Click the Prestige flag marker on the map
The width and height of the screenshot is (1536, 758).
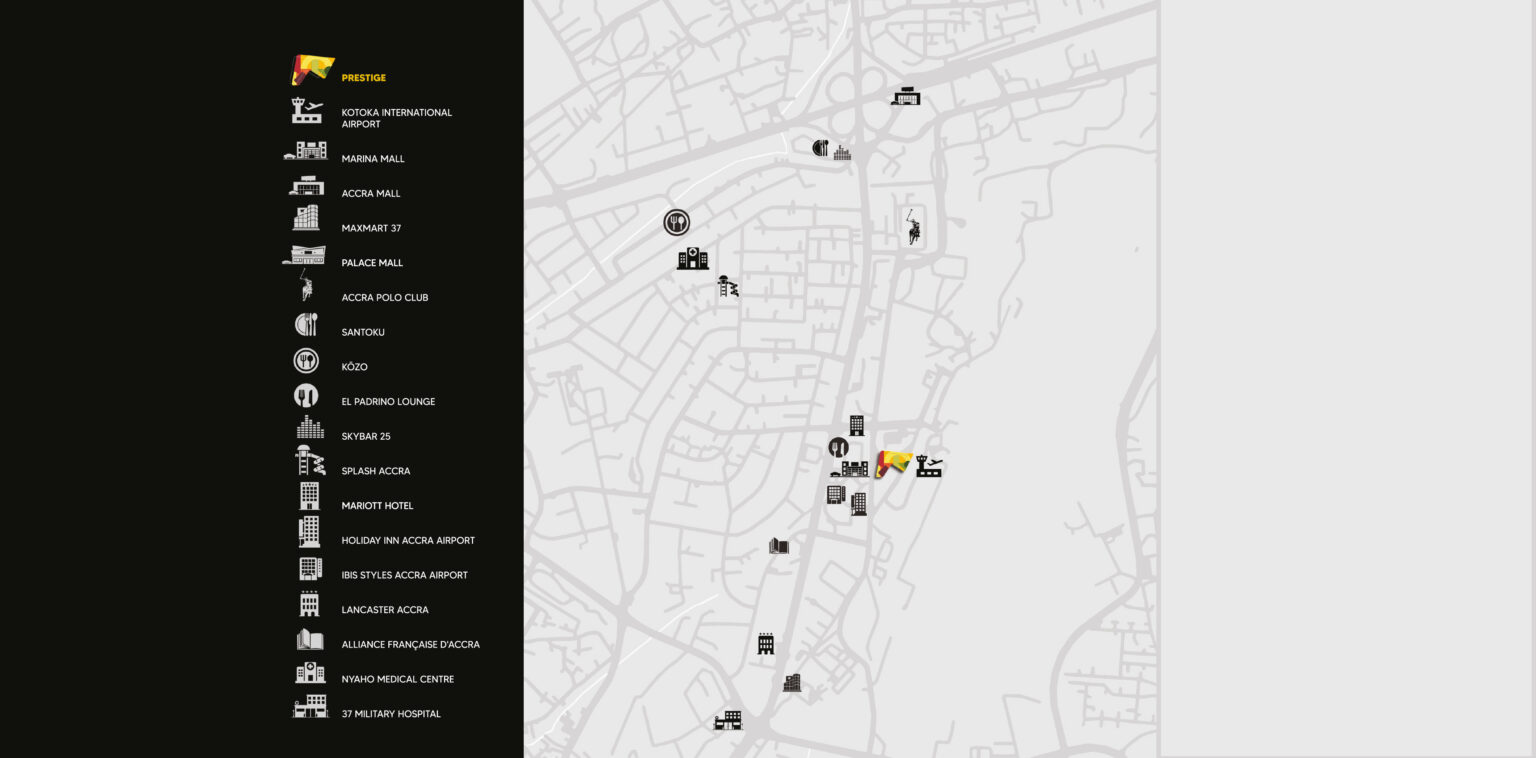point(893,461)
